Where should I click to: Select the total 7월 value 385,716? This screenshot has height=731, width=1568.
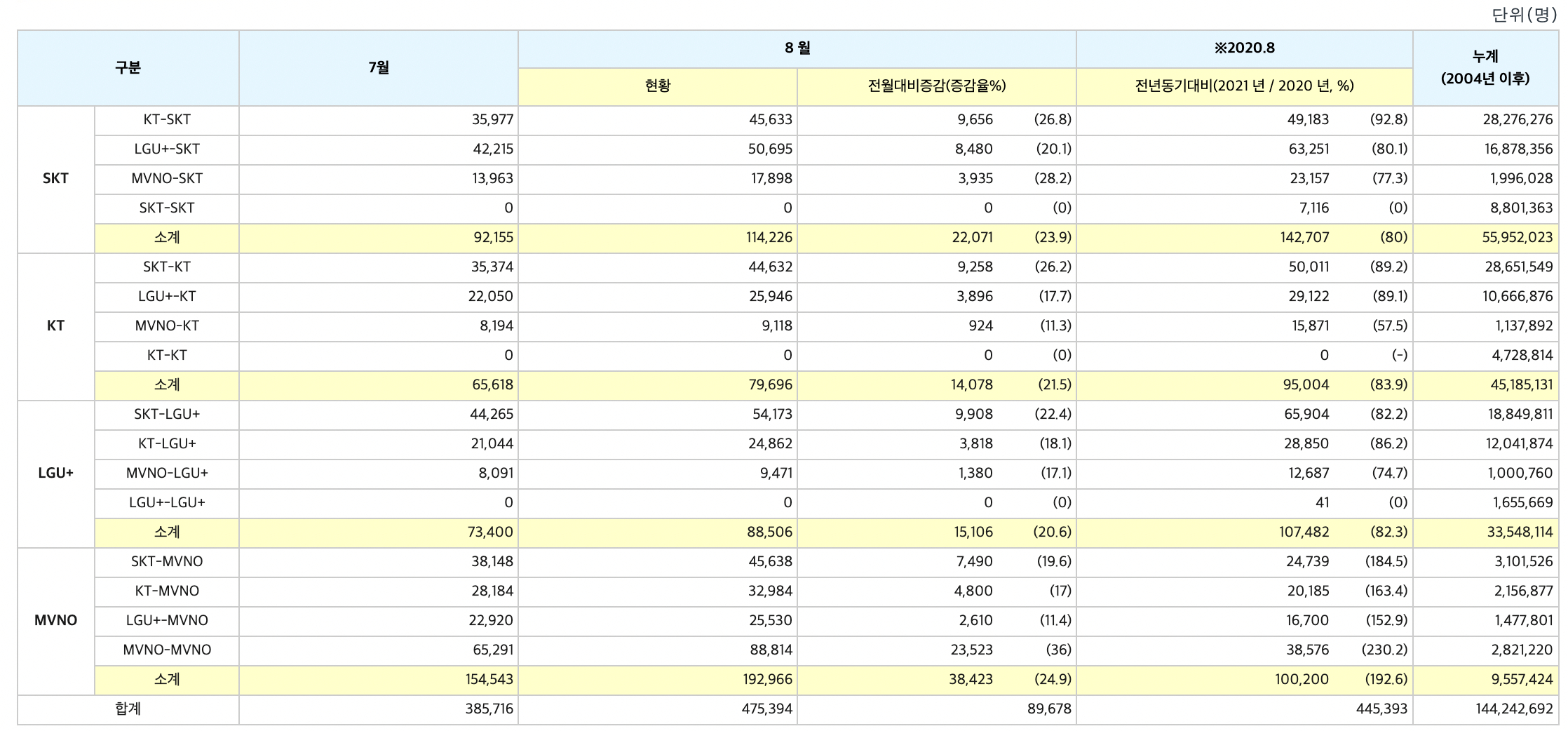[x=489, y=709]
